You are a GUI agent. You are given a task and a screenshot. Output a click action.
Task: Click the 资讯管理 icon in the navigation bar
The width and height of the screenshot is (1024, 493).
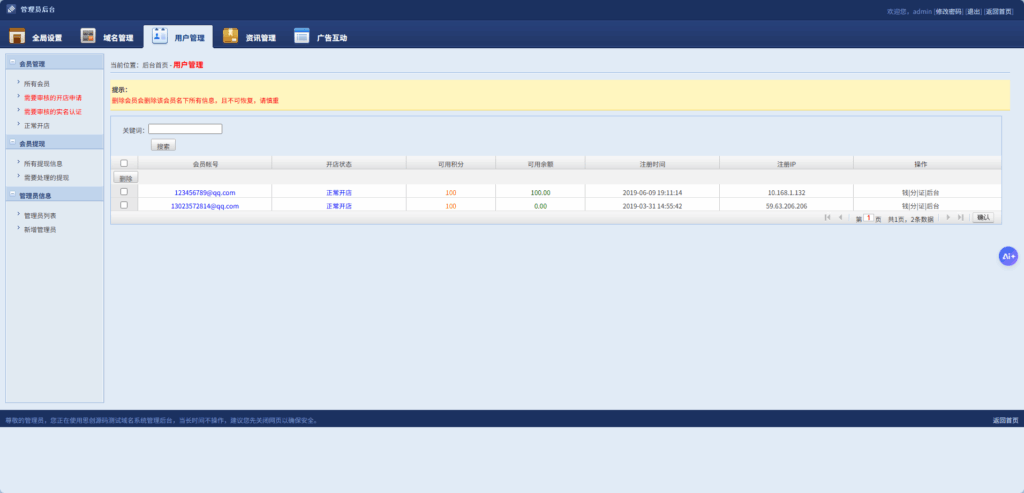(231, 37)
